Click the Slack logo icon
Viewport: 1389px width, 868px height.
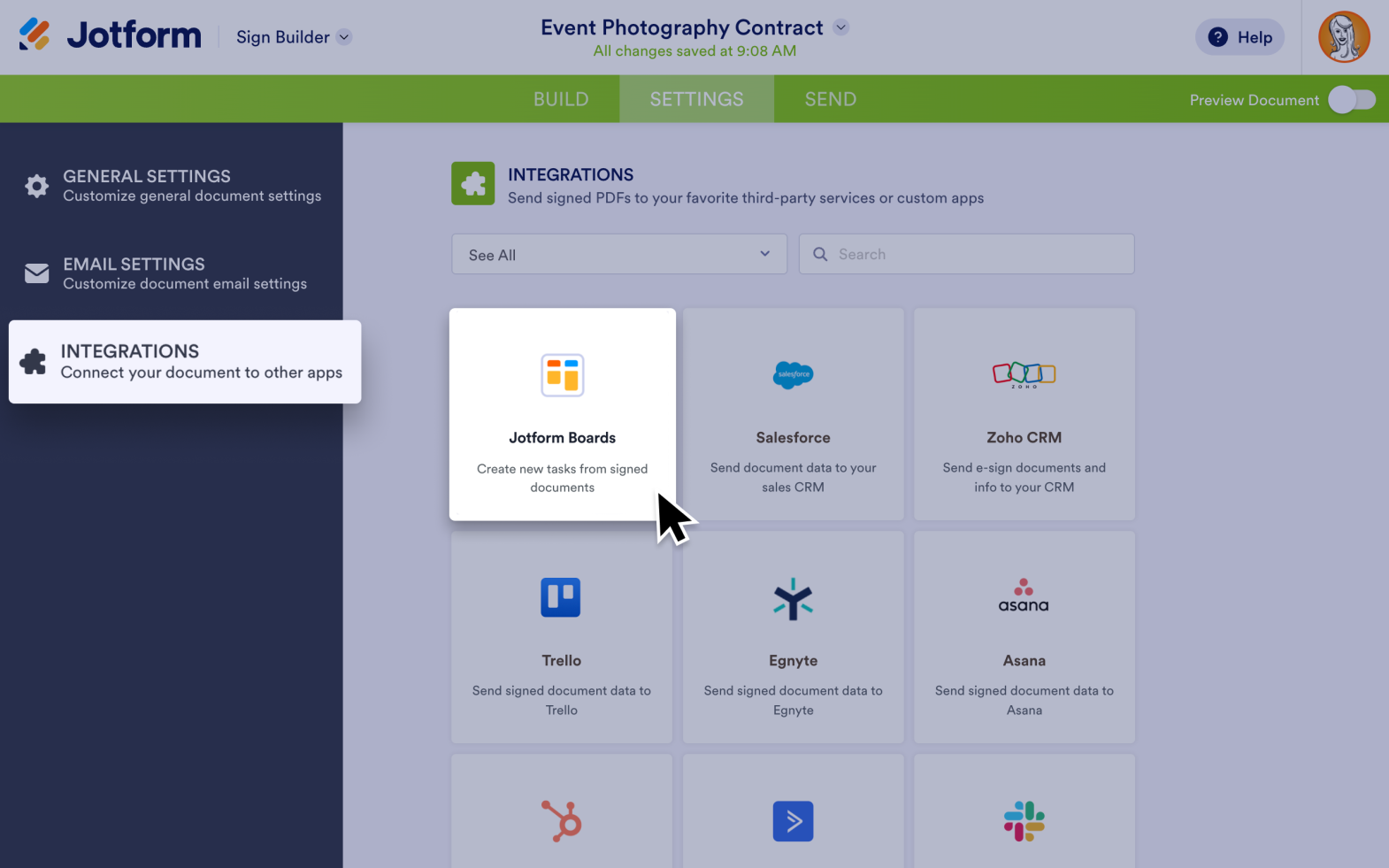coord(1024,821)
